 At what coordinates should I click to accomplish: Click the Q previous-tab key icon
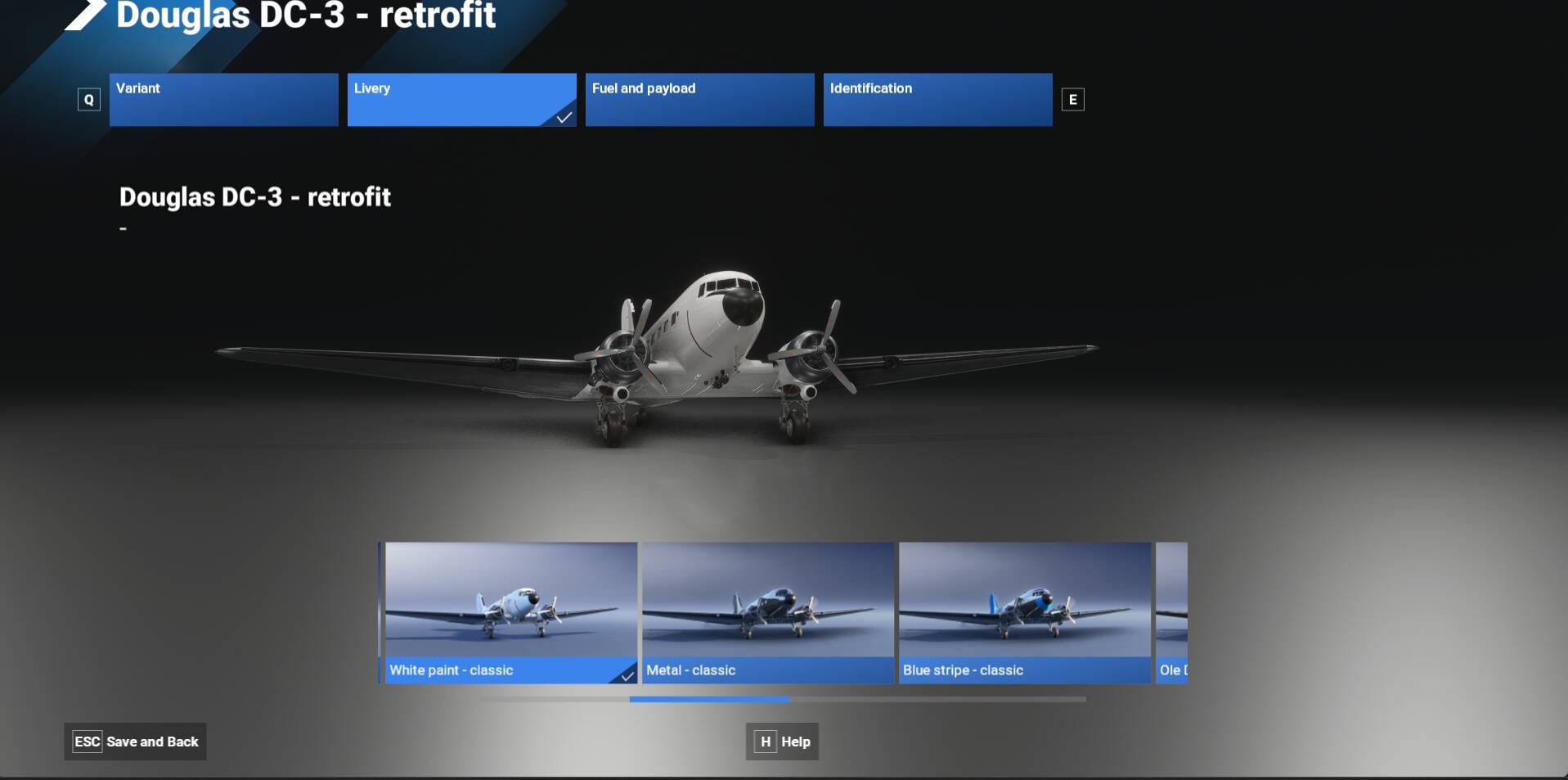tap(89, 100)
